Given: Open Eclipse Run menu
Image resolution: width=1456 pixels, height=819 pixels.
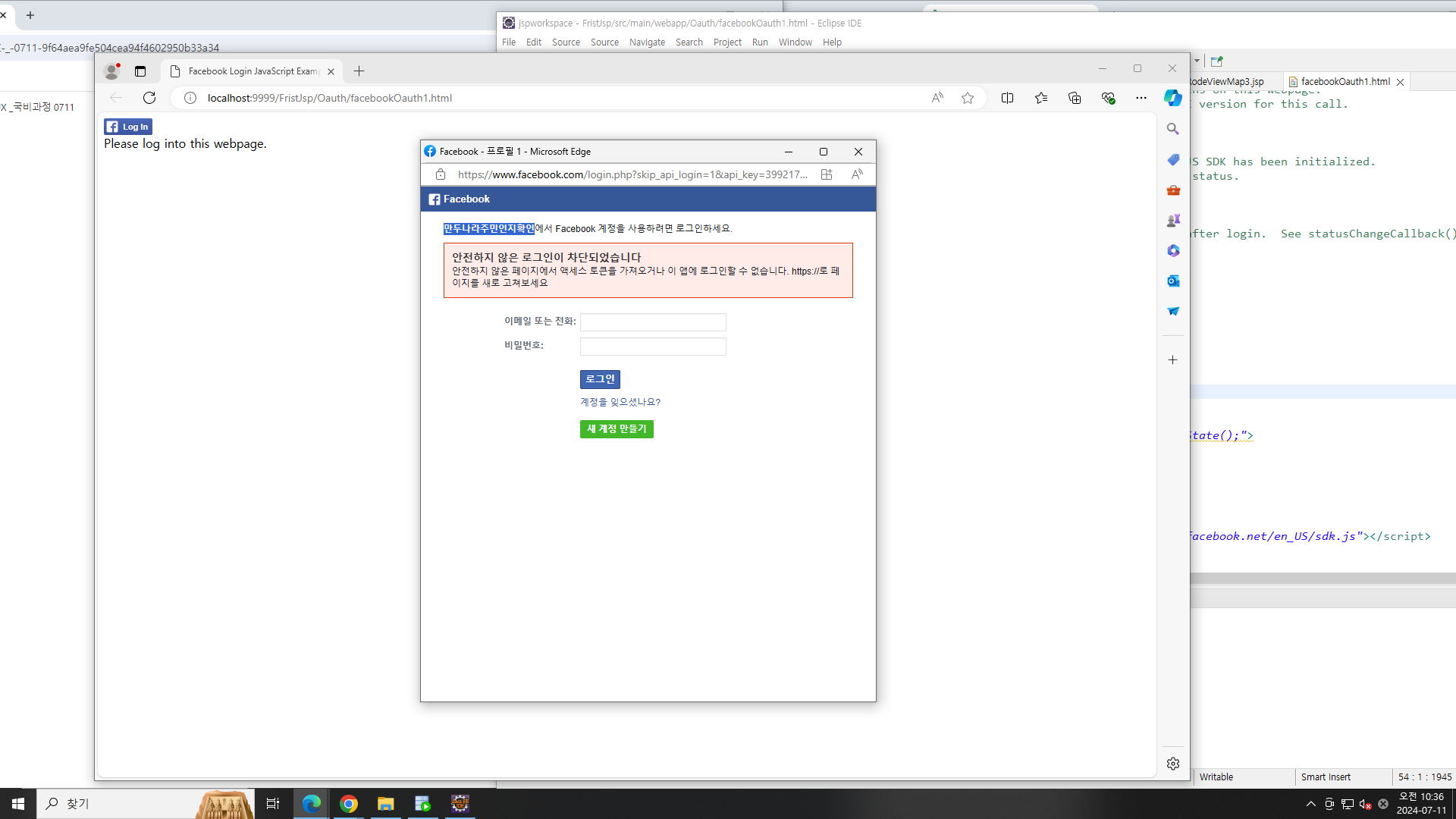Looking at the screenshot, I should tap(760, 42).
